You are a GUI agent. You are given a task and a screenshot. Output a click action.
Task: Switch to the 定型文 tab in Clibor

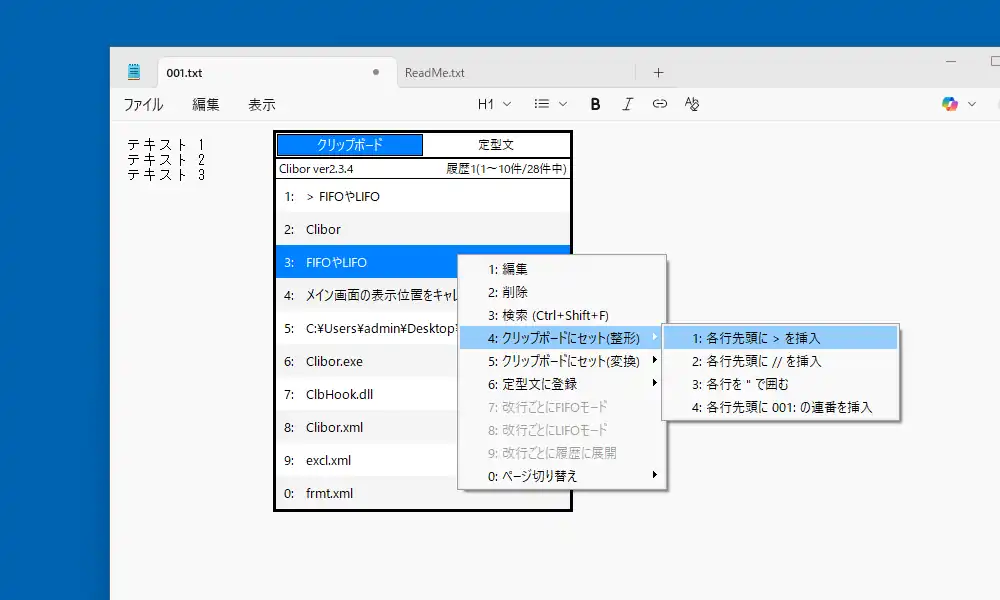tap(496, 145)
